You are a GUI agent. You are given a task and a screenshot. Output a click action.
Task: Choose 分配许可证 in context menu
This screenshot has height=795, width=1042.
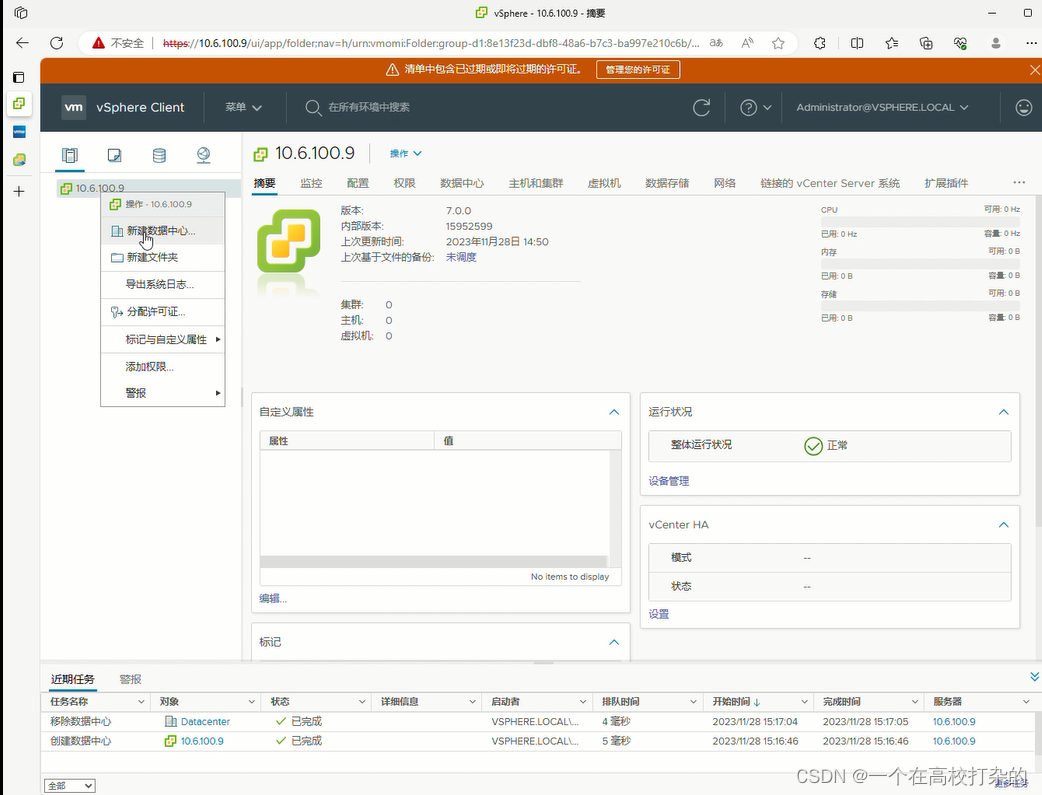click(163, 312)
